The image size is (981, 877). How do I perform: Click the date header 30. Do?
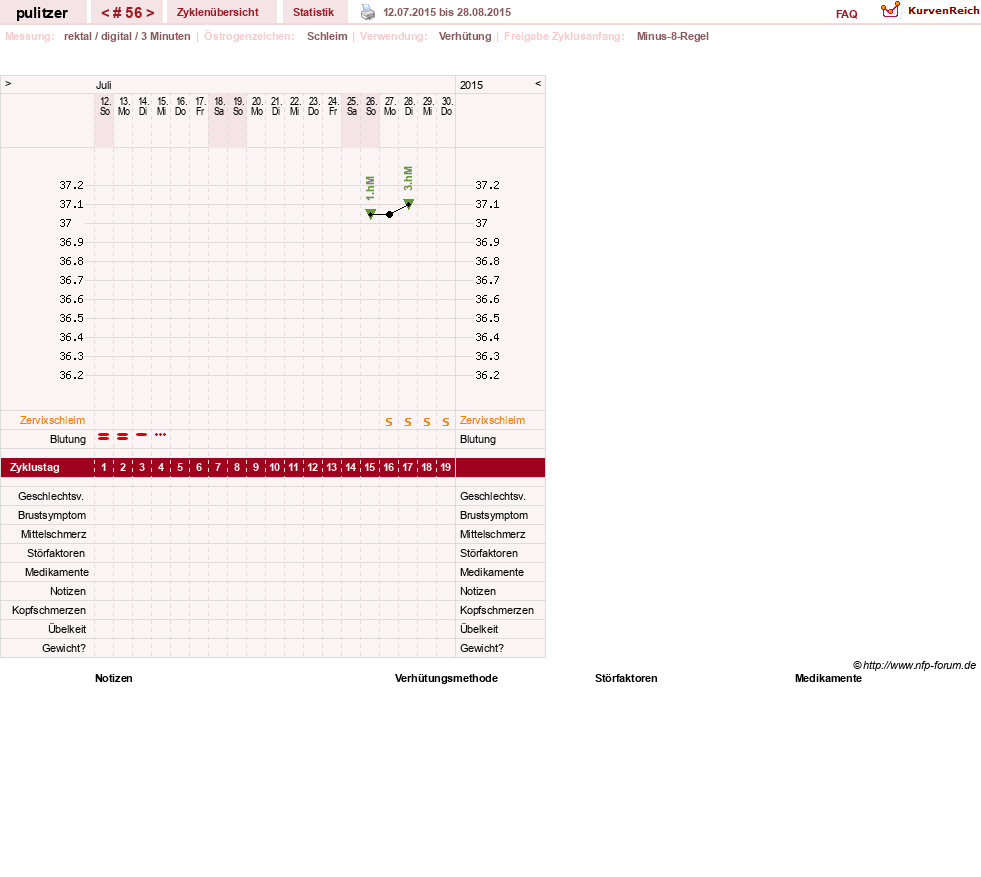447,106
